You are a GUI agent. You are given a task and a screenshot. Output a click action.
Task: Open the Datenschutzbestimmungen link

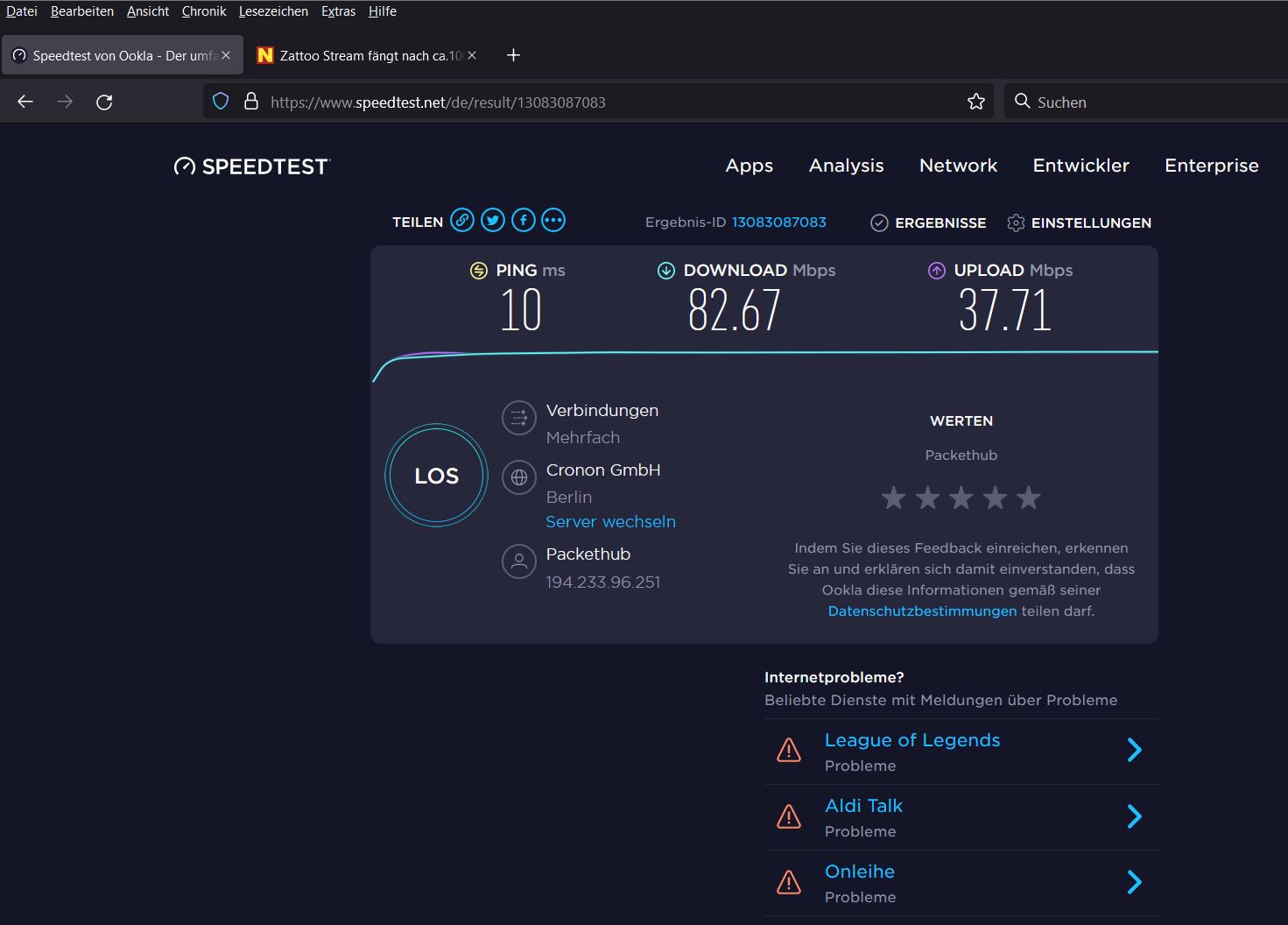[923, 611]
